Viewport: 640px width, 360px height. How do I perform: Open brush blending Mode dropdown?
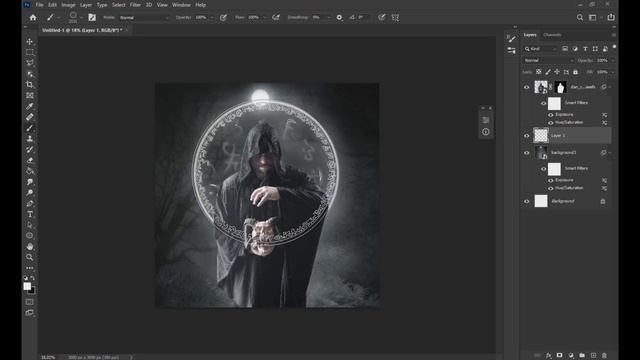tap(144, 18)
